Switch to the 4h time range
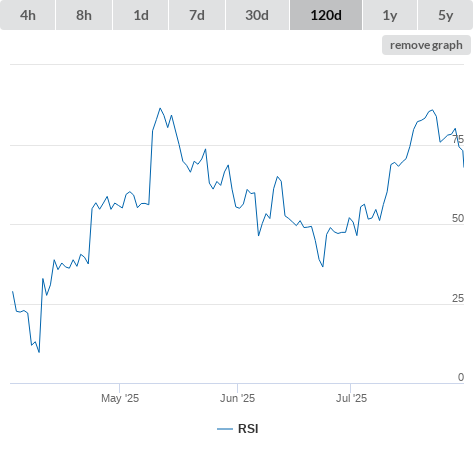Image resolution: width=474 pixels, height=455 pixels. [28, 15]
